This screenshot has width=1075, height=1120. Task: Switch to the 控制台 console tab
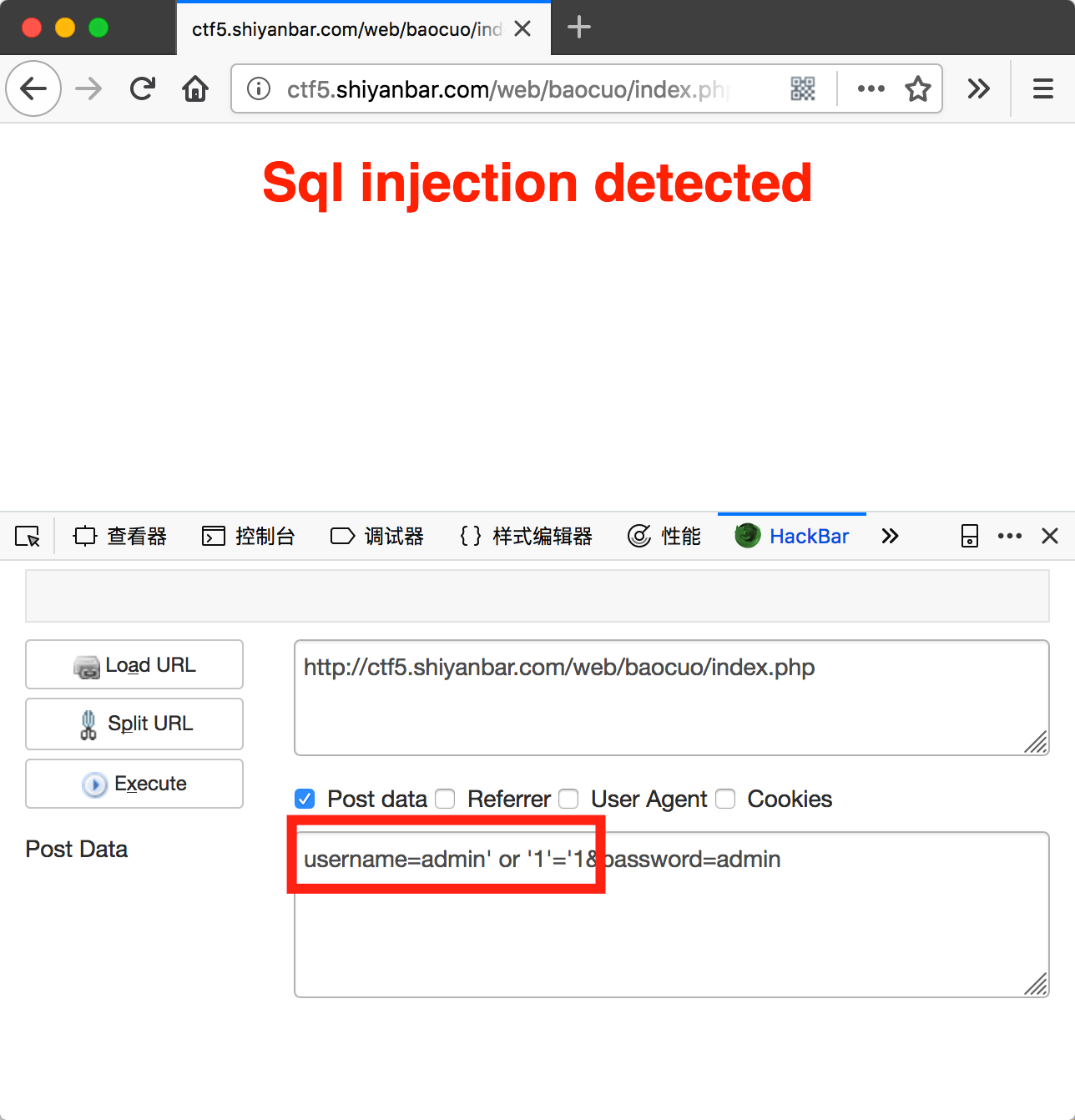(249, 536)
